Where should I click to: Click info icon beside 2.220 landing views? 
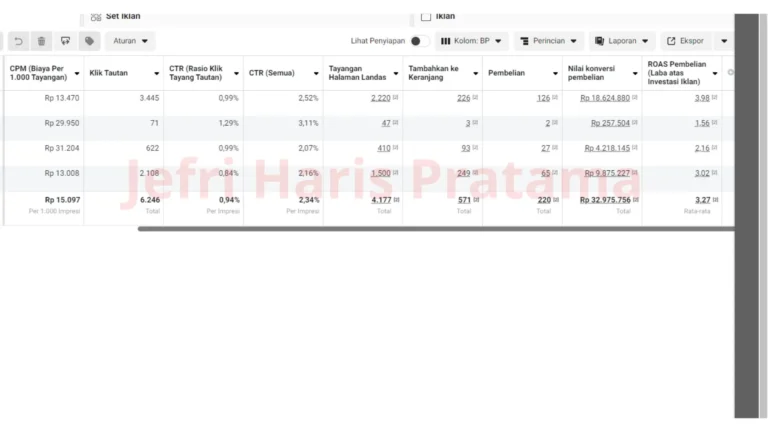(x=396, y=98)
